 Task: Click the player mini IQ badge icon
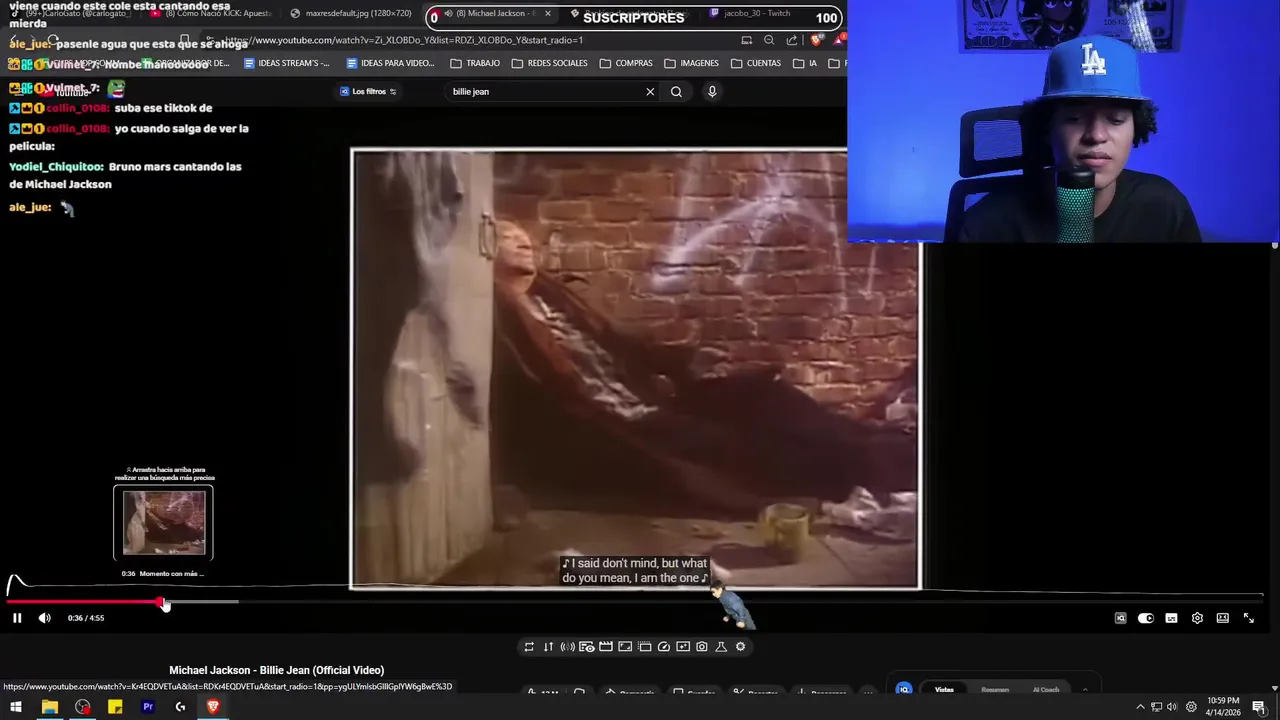point(1120,618)
